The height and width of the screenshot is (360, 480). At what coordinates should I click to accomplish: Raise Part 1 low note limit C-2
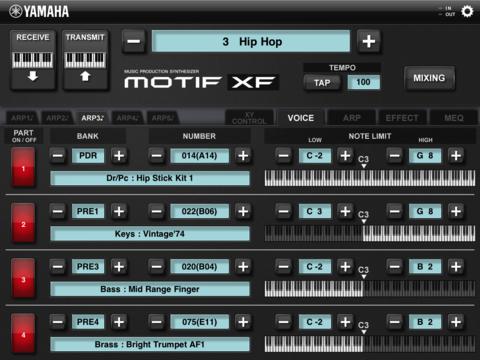[345, 156]
